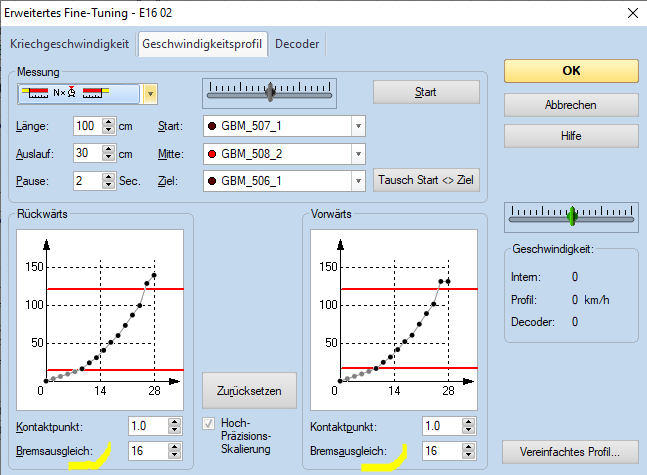Image resolution: width=647 pixels, height=475 pixels.
Task: Open the Decoder tab
Action: pyautogui.click(x=297, y=44)
